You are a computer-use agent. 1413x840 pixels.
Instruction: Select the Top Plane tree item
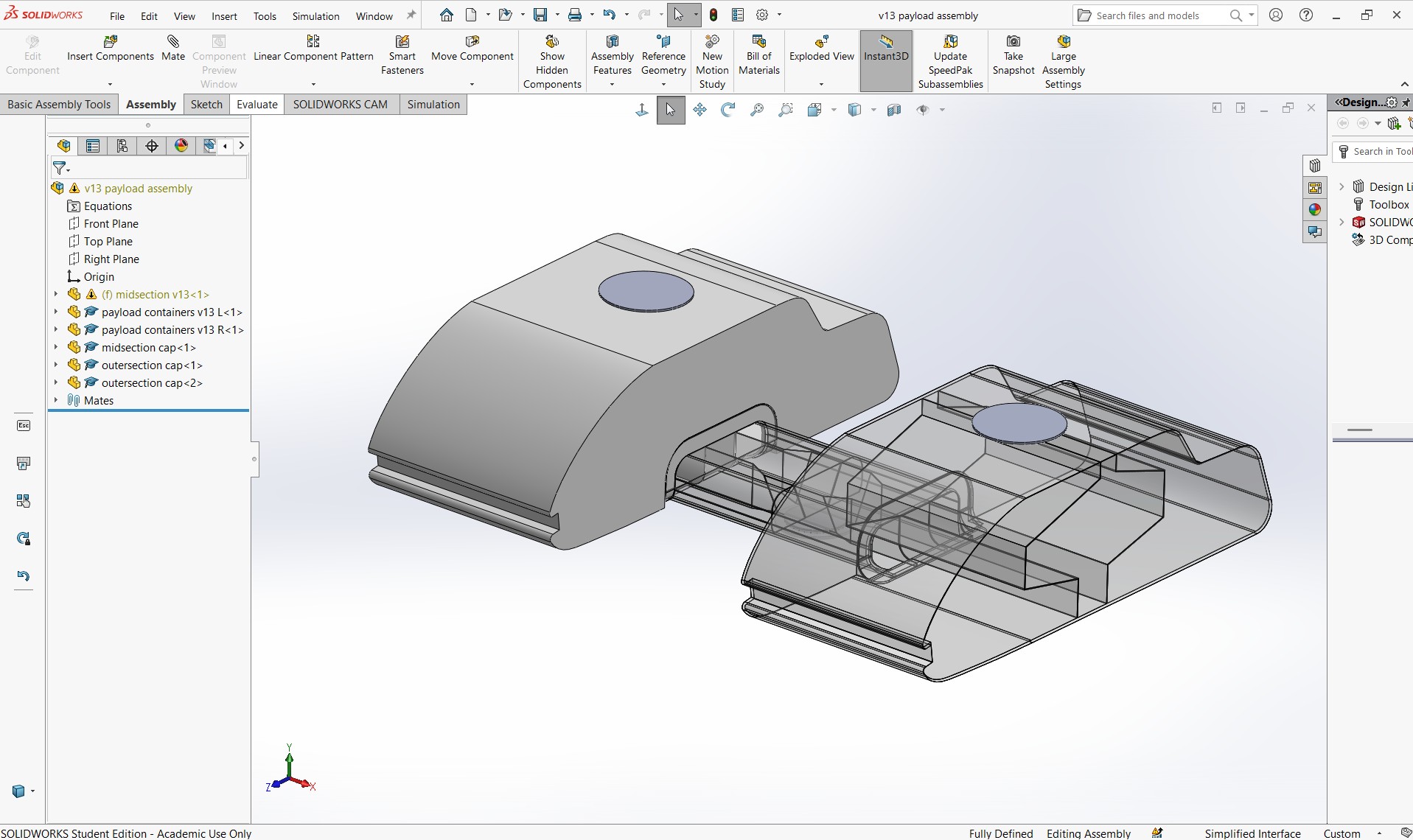click(108, 241)
